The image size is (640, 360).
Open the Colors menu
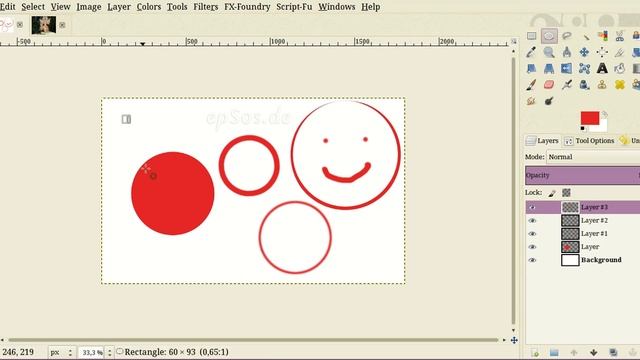149,7
